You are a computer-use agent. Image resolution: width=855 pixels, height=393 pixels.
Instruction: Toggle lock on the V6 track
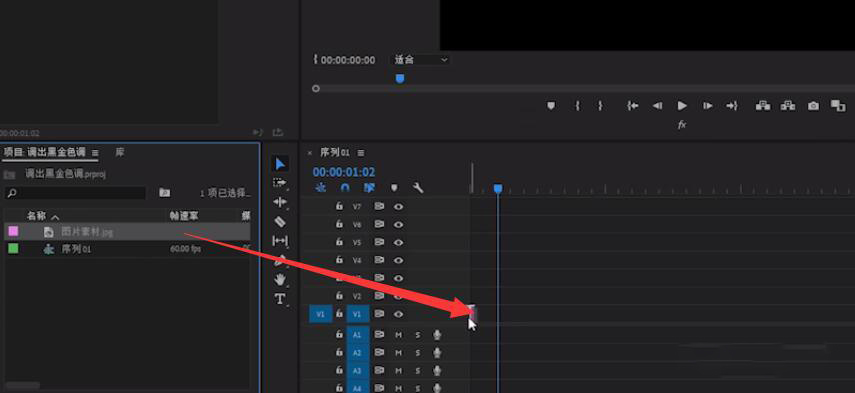point(339,224)
